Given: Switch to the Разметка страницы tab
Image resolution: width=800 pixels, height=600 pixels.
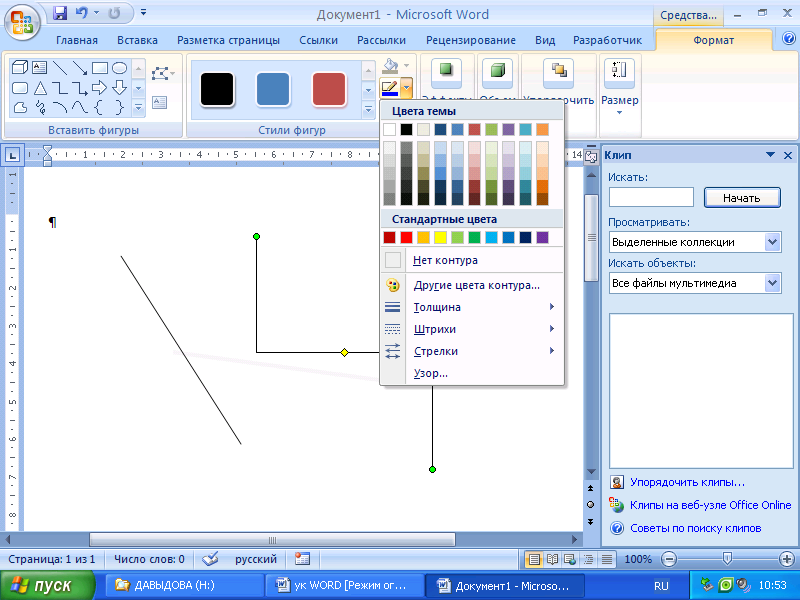Looking at the screenshot, I should click(x=228, y=40).
